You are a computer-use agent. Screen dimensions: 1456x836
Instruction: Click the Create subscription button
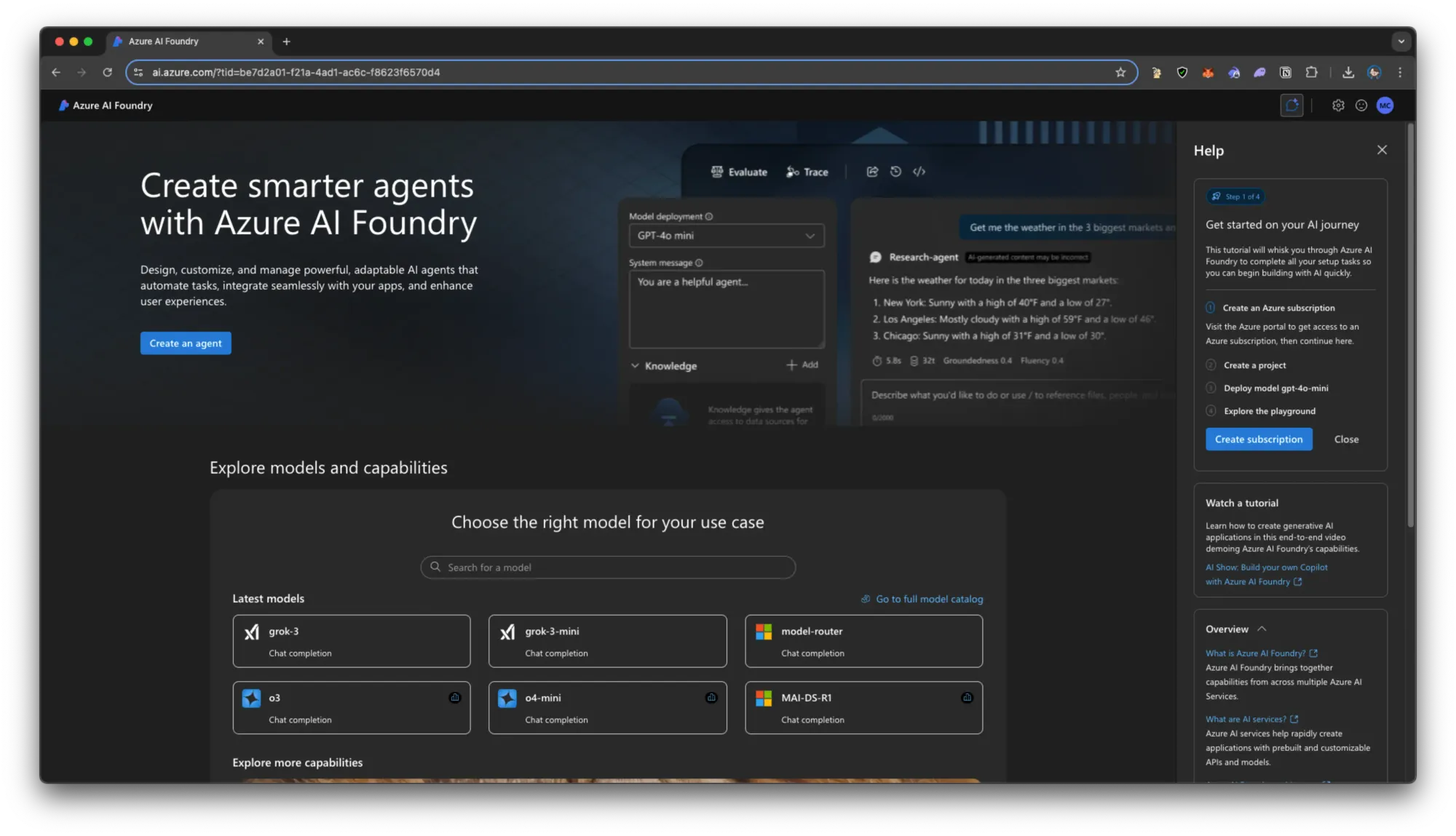click(x=1259, y=439)
